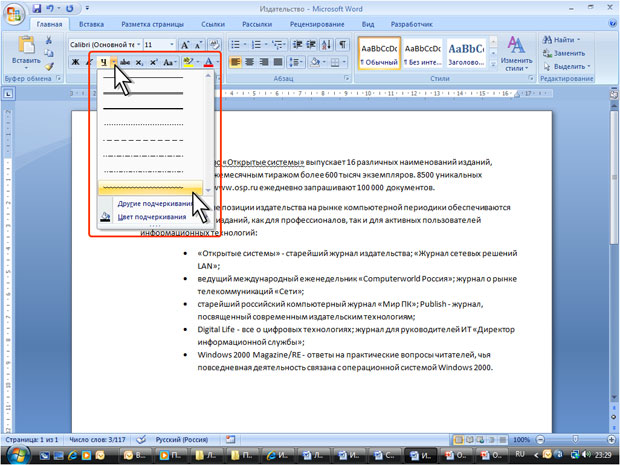Image resolution: width=620 pixels, height=465 pixels.
Task: Open the Вставка ribbon tab
Action: point(91,24)
